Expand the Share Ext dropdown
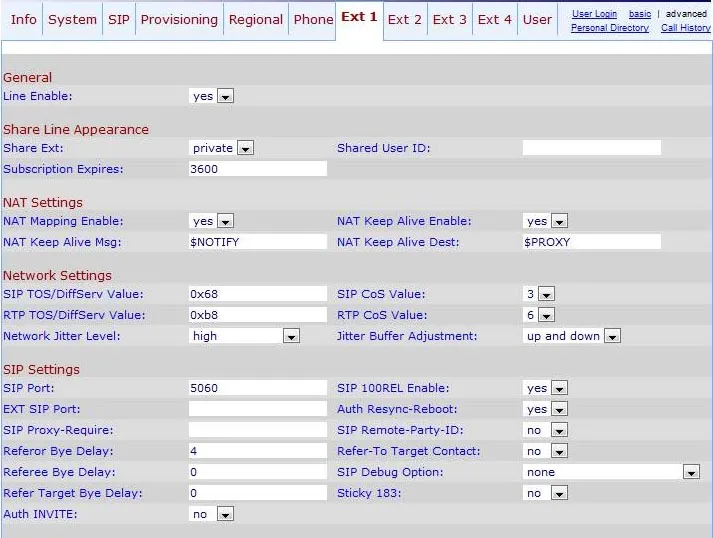This screenshot has width=713, height=538. click(x=221, y=148)
